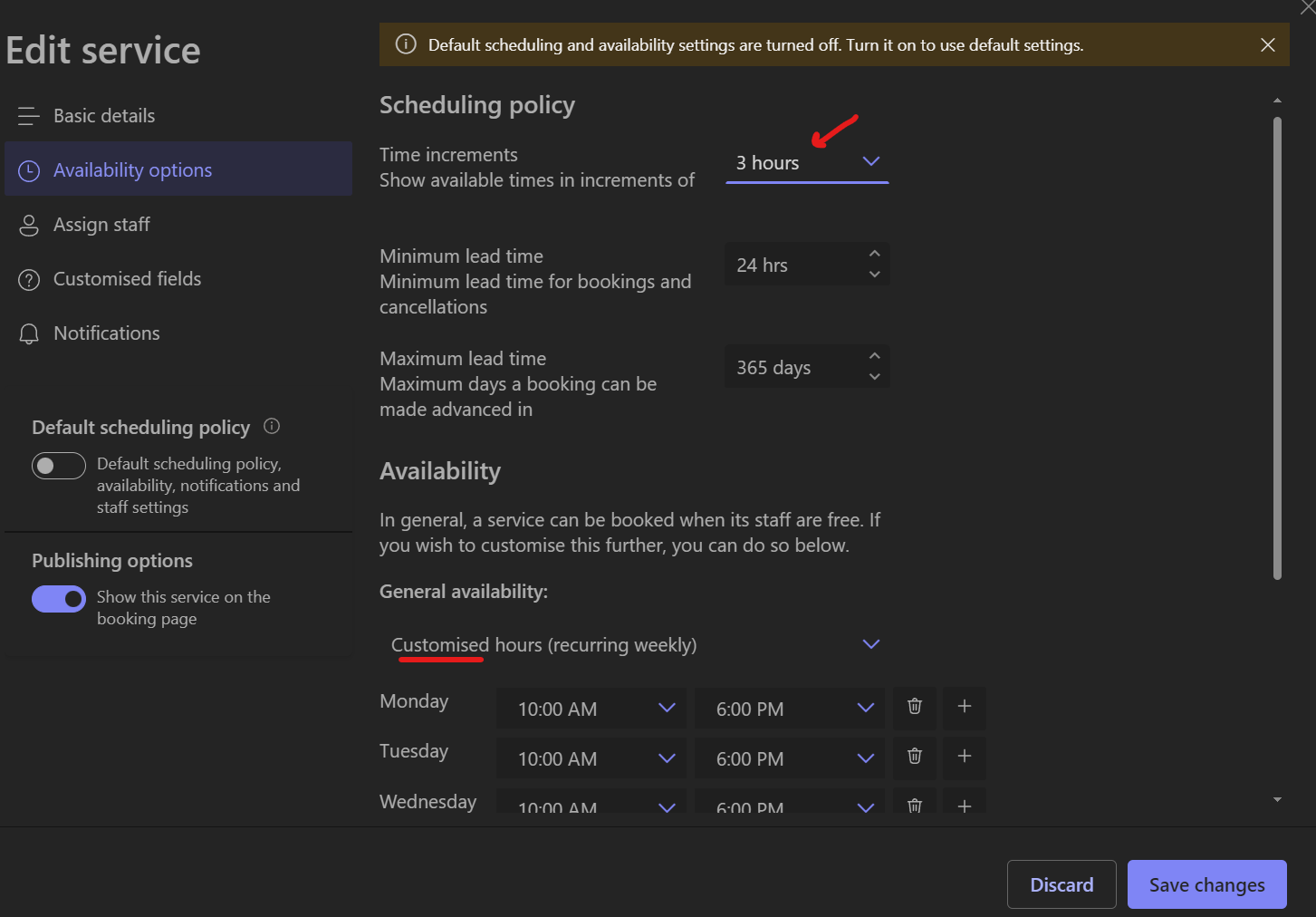
Task: Close the Edit service dialog
Action: point(1308,7)
